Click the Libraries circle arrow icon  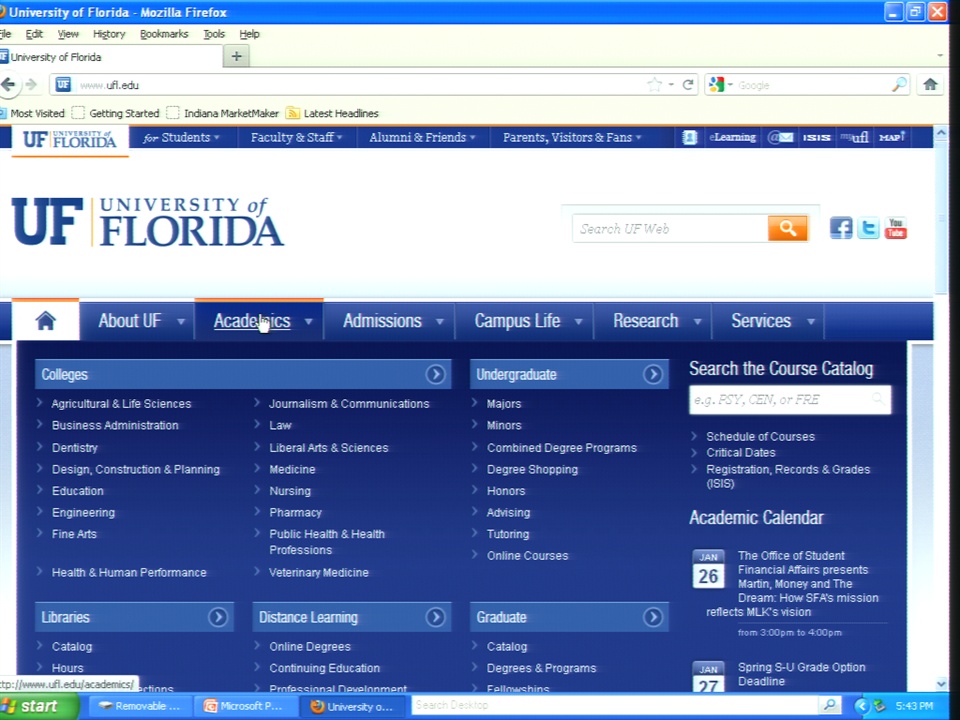217,617
